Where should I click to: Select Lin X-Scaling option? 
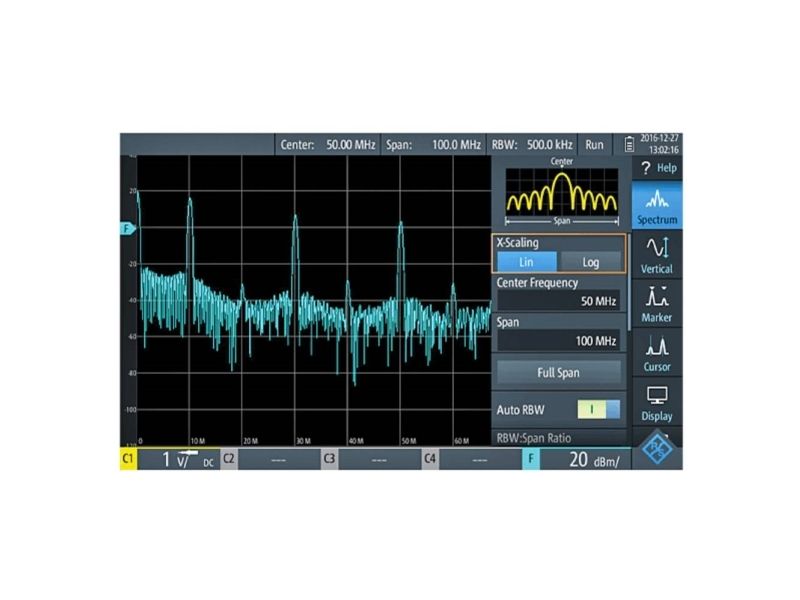pos(526,262)
